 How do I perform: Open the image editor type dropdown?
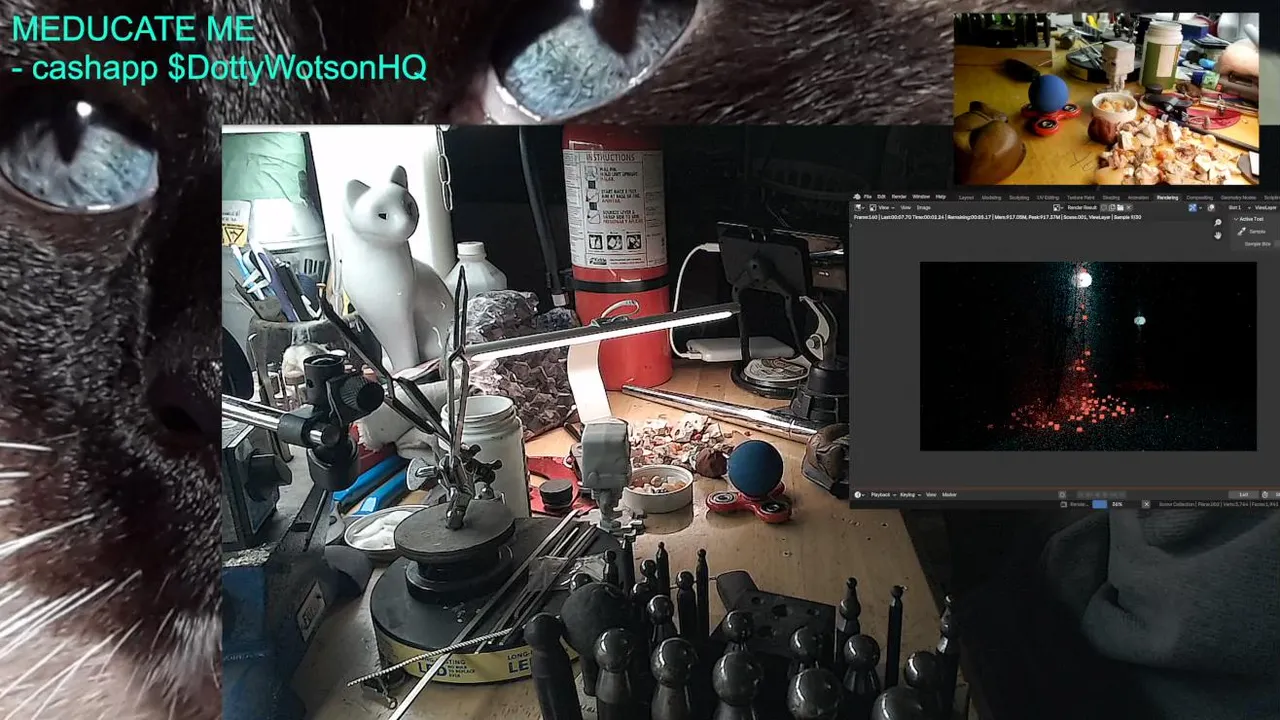point(860,208)
